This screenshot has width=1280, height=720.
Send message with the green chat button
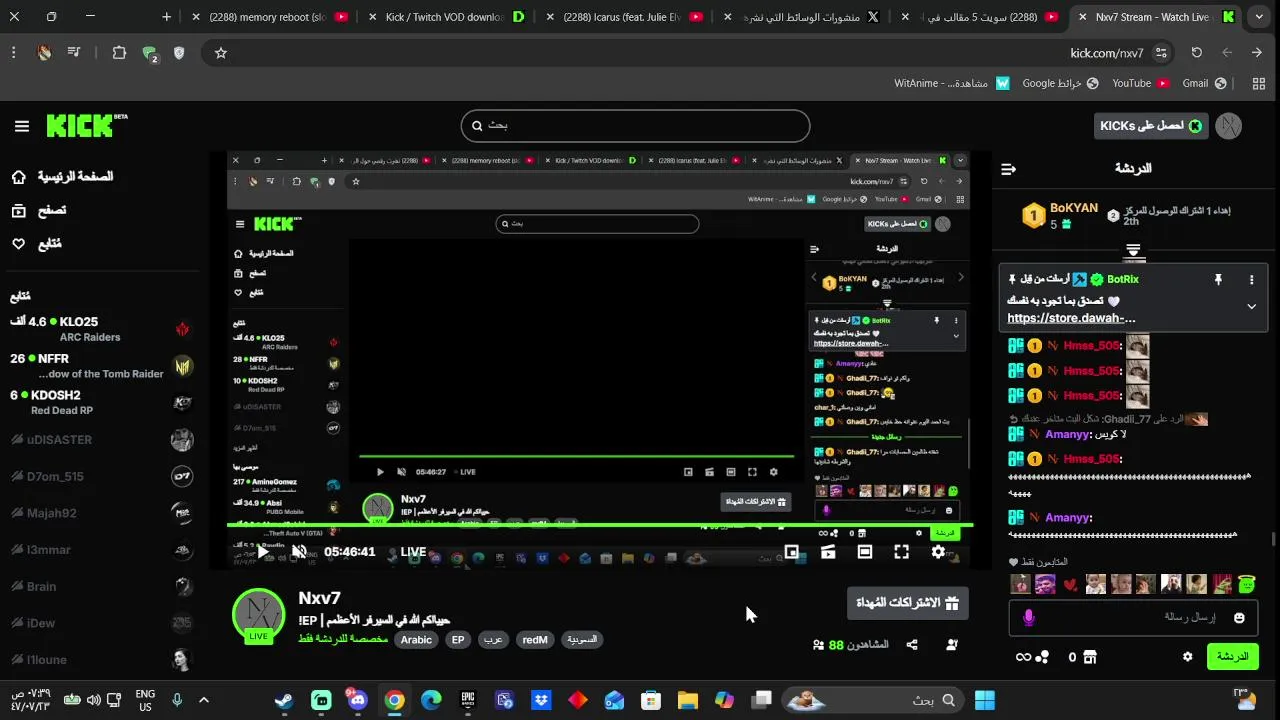click(x=1233, y=657)
